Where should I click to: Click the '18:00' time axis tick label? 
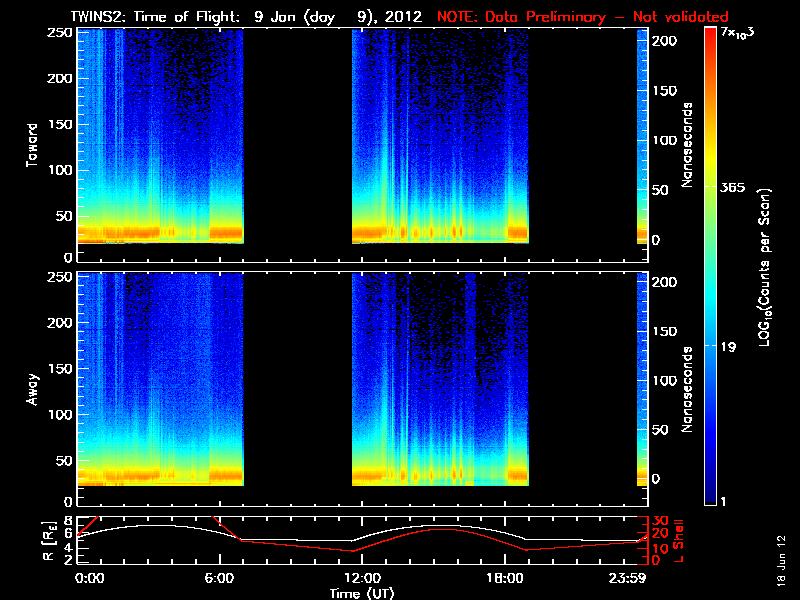[x=503, y=578]
